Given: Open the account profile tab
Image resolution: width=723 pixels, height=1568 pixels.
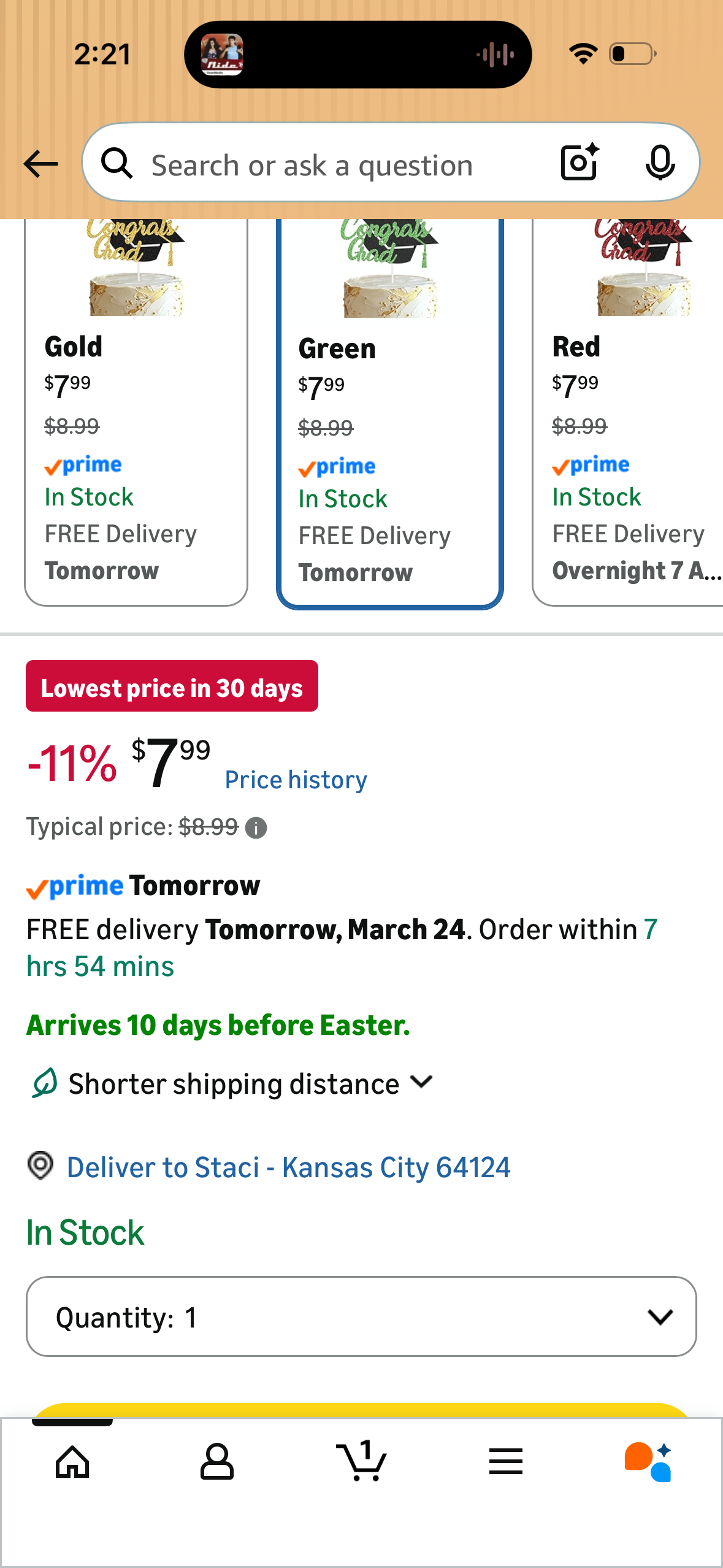Looking at the screenshot, I should click(x=216, y=1462).
